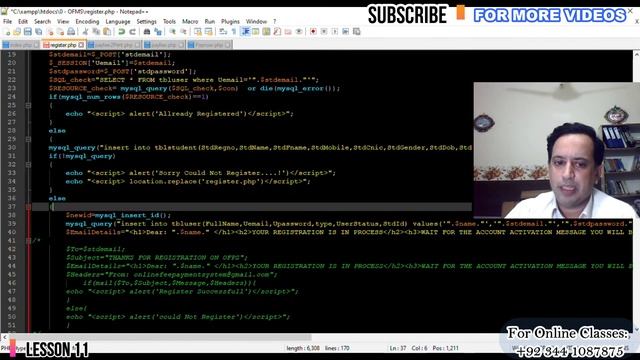
Task: Open the Plugins menu
Action: click(230, 21)
